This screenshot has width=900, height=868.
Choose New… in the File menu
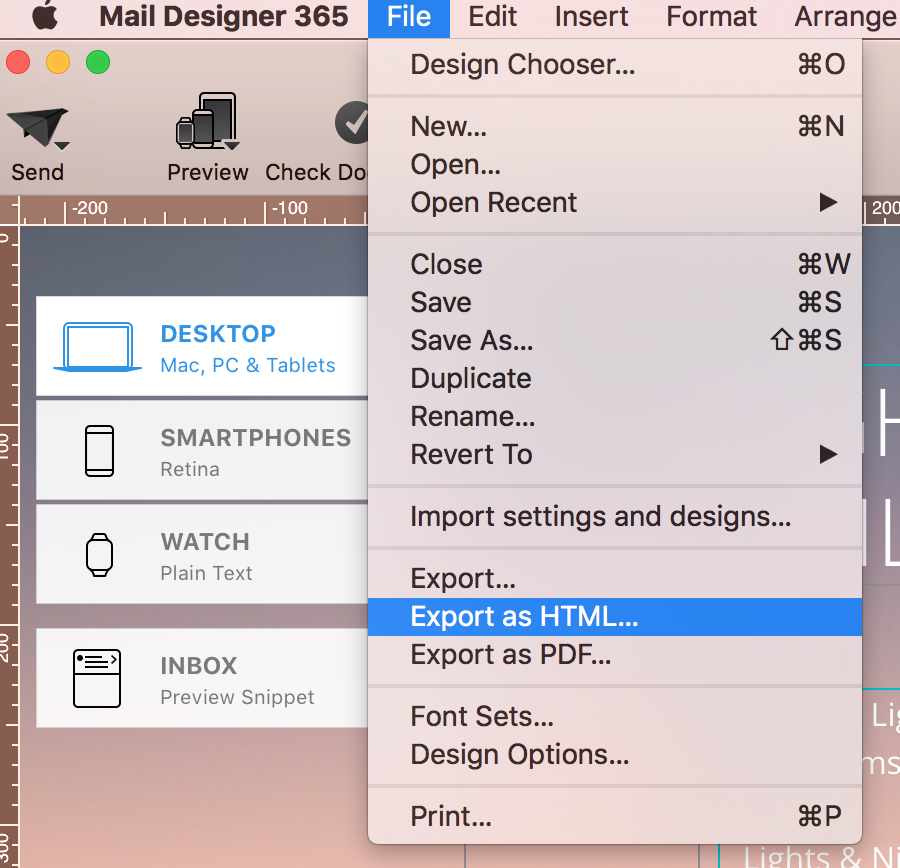tap(615, 126)
